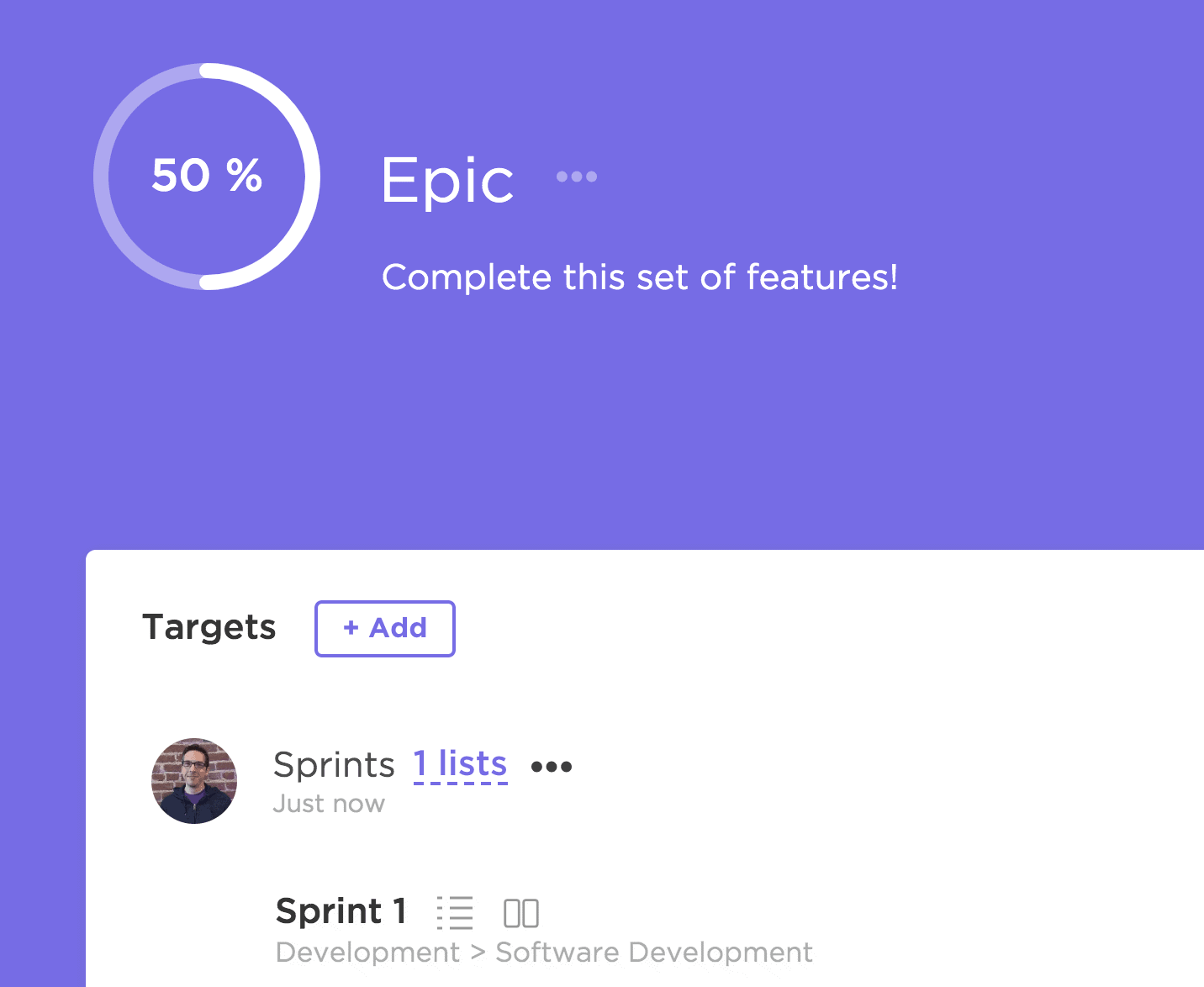Select the Sprint 1 list entry
Screen dimensions: 1204x987
click(341, 911)
